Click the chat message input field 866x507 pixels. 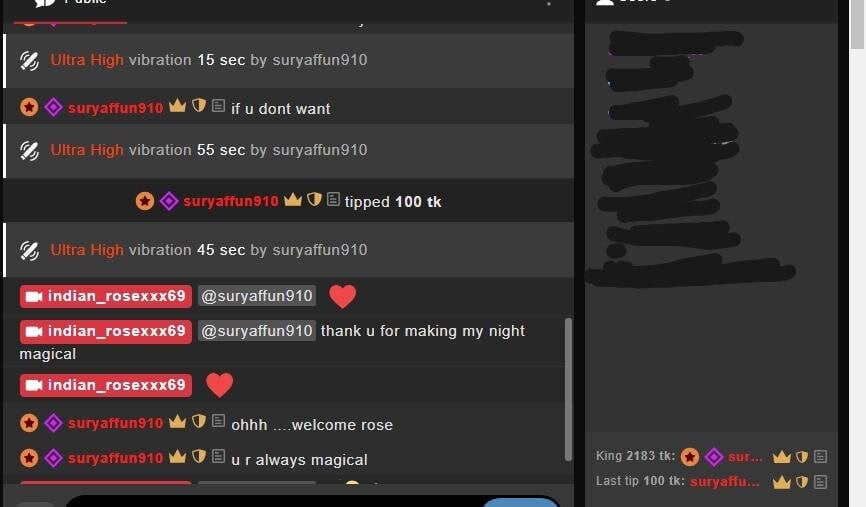point(273,501)
